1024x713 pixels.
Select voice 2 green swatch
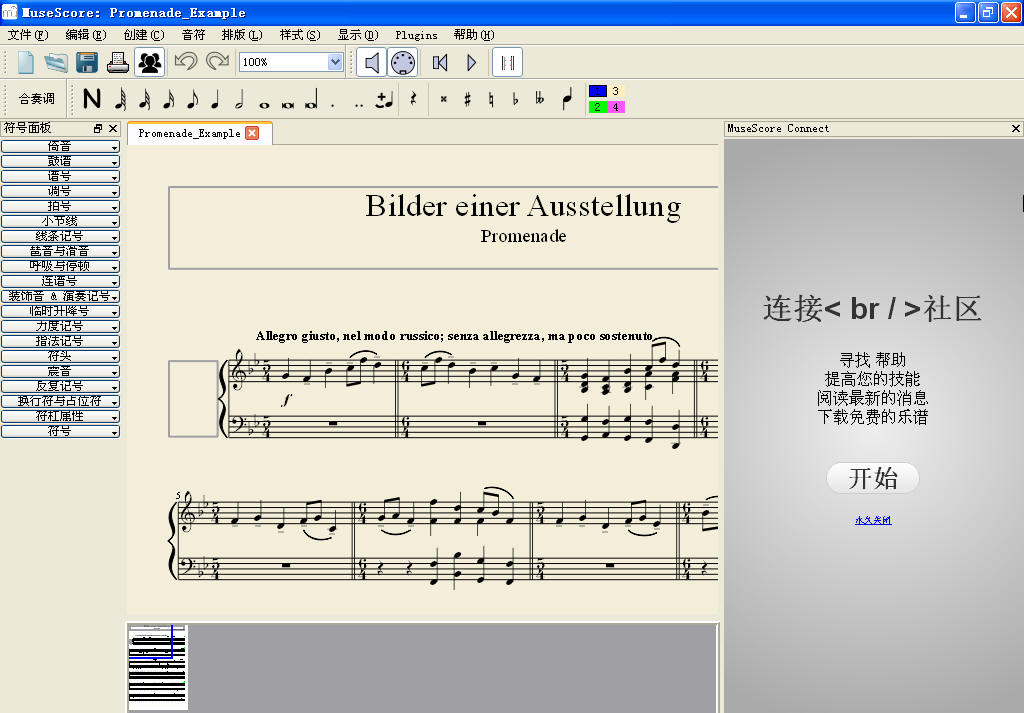click(x=598, y=107)
